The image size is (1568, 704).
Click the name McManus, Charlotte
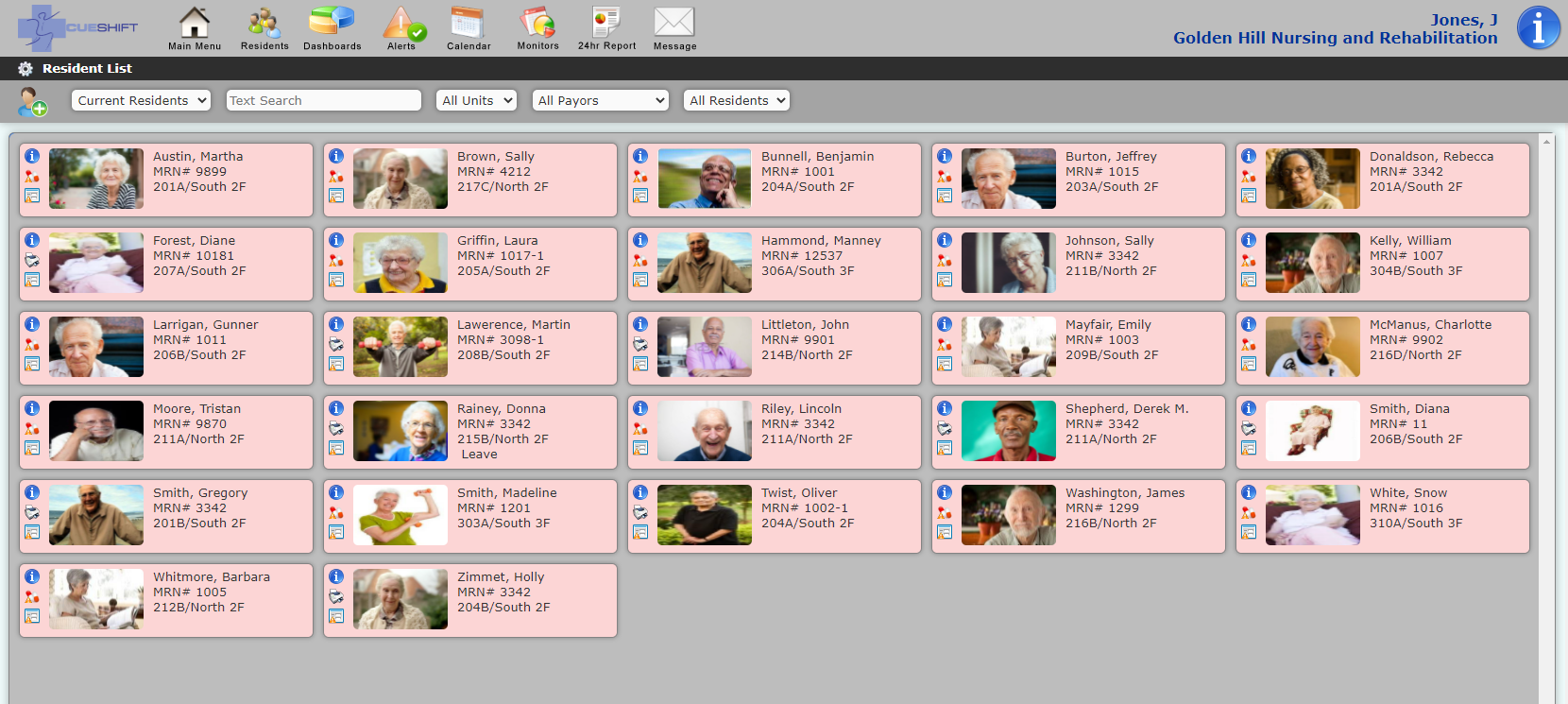coord(1431,324)
